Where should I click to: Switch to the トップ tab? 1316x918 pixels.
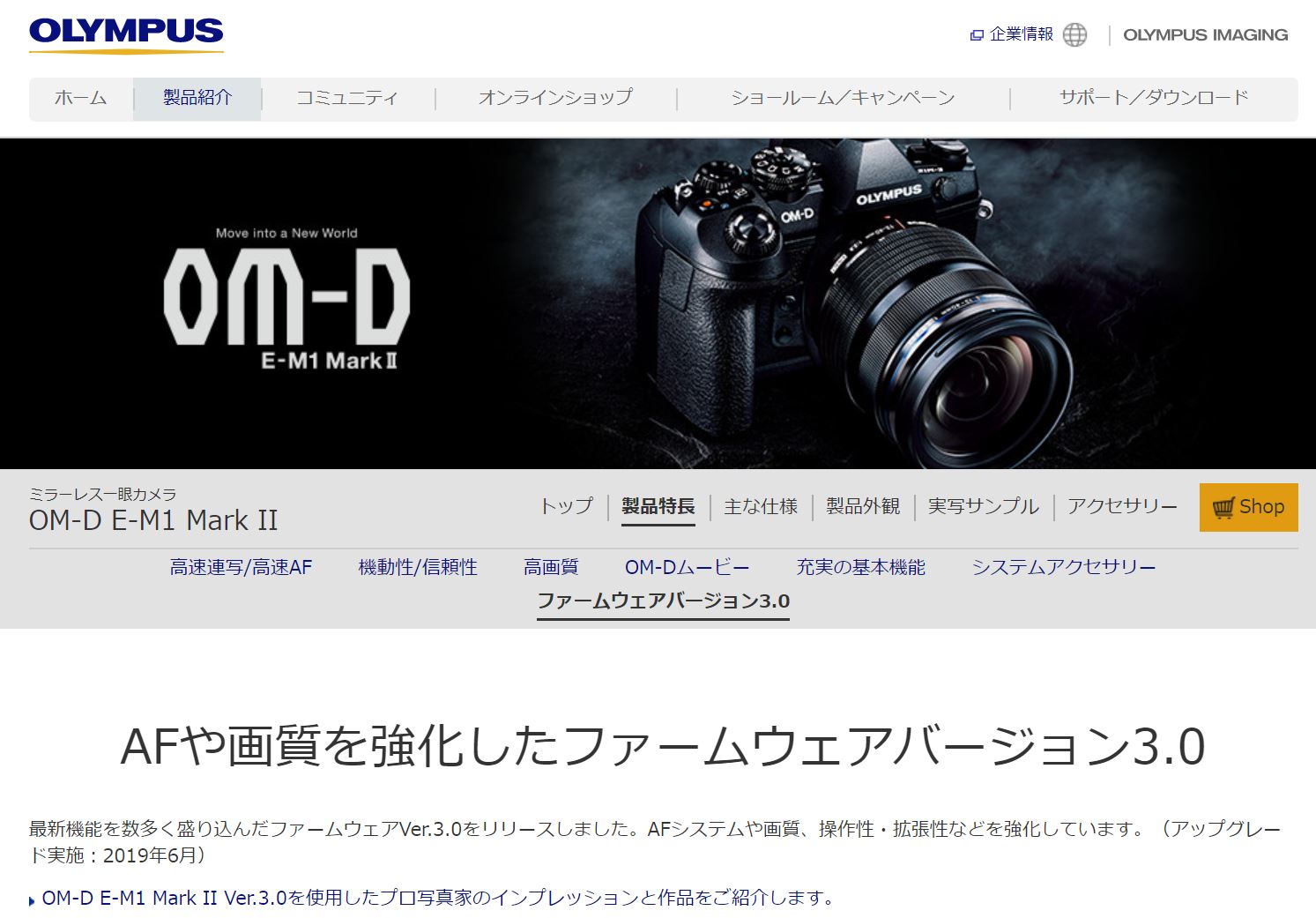(x=567, y=506)
